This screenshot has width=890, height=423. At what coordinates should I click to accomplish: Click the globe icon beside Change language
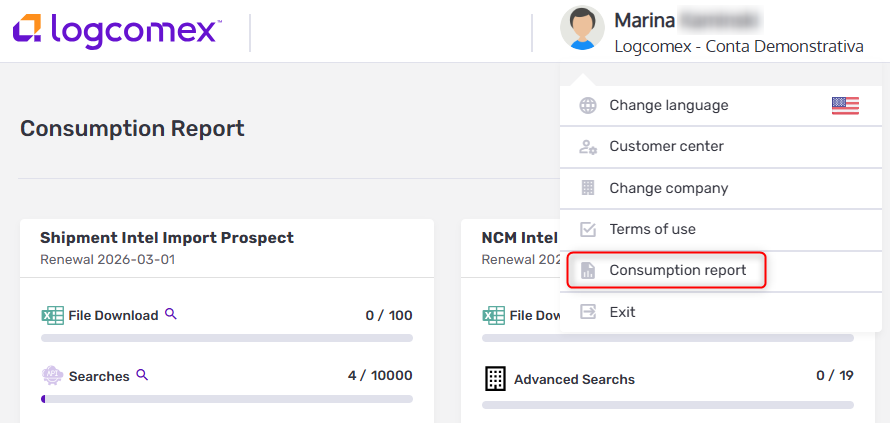coord(588,106)
